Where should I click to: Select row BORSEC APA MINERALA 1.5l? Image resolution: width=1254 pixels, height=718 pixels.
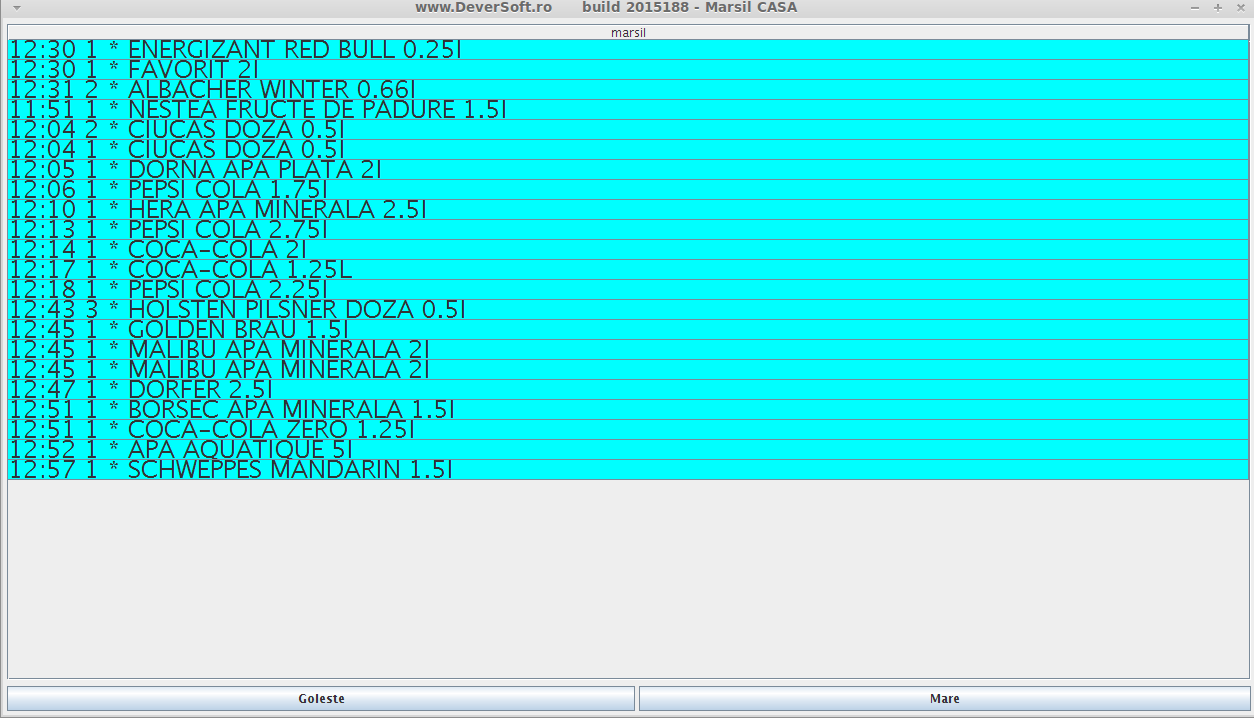[628, 410]
